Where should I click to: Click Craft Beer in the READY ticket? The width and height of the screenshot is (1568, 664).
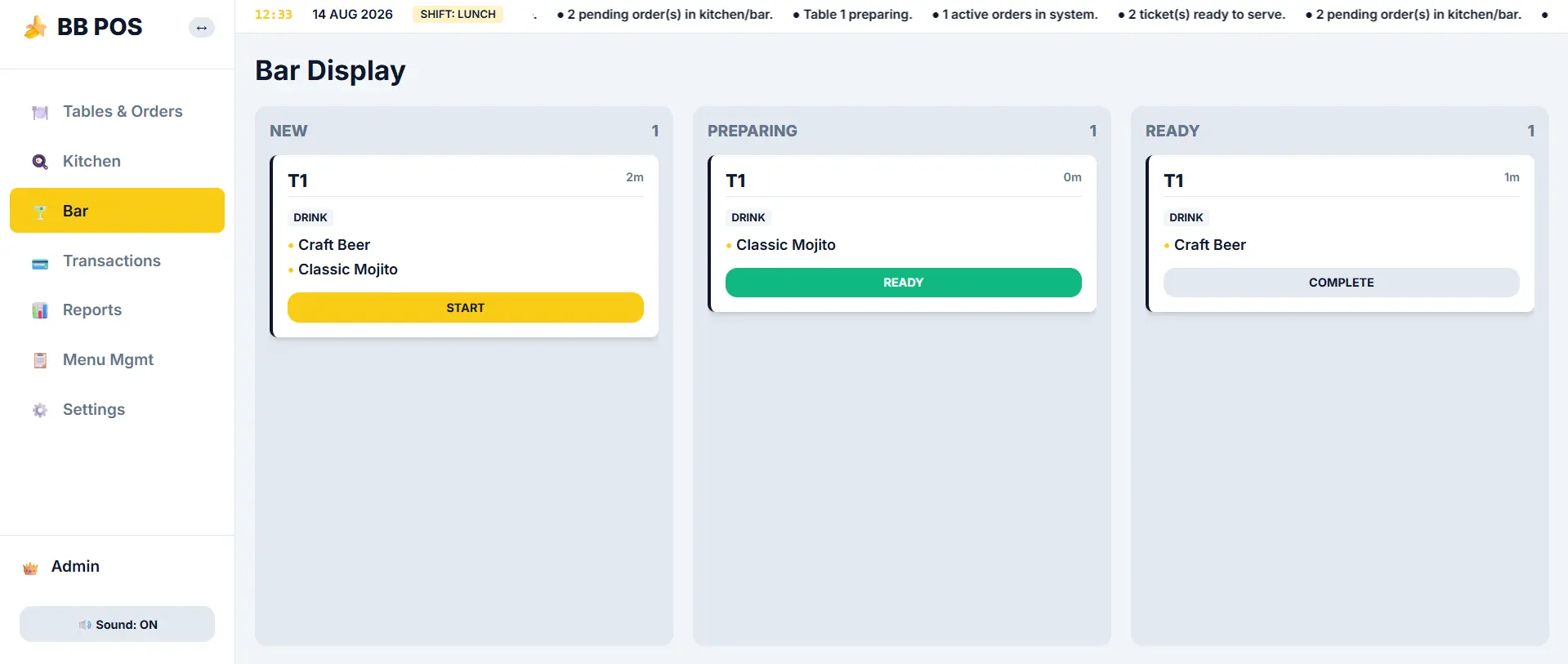click(x=1210, y=245)
